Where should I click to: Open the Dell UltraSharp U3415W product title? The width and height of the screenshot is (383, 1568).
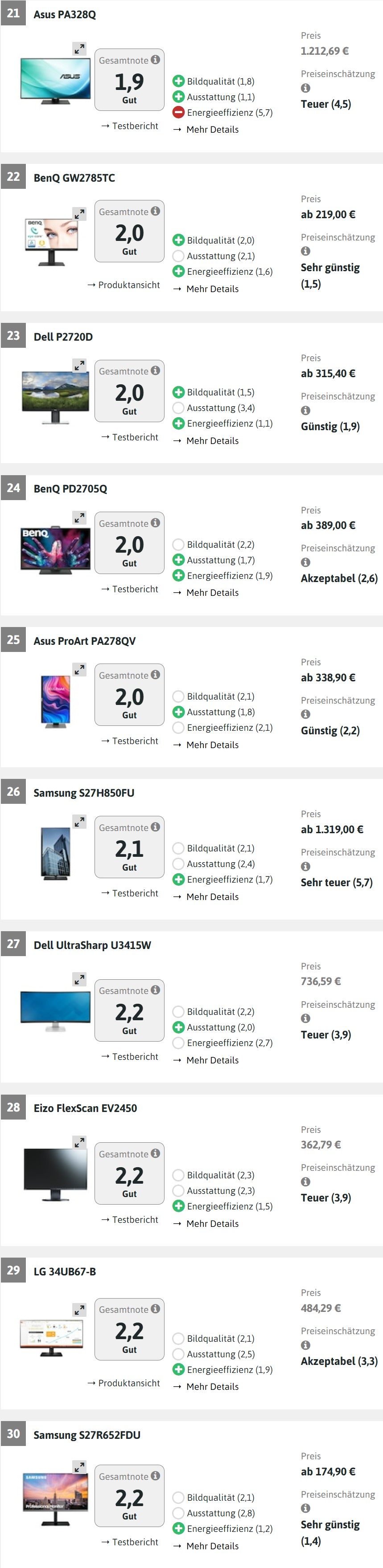coord(92,945)
